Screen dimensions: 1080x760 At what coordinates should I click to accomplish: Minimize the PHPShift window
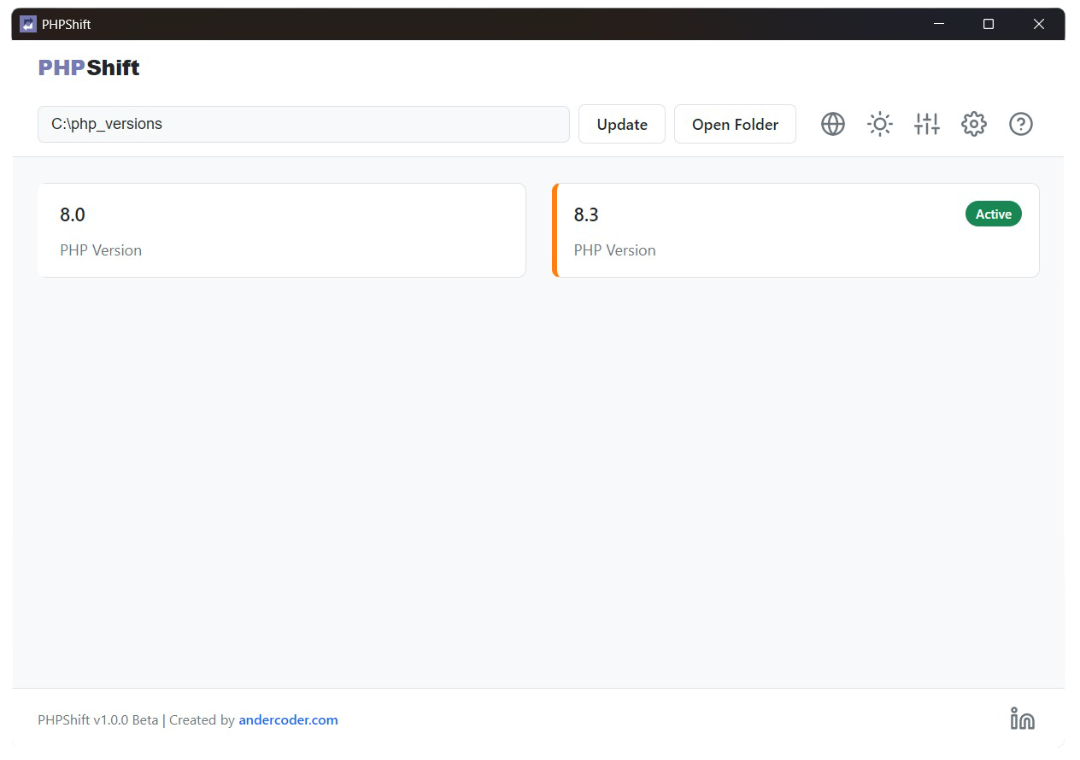coord(938,24)
